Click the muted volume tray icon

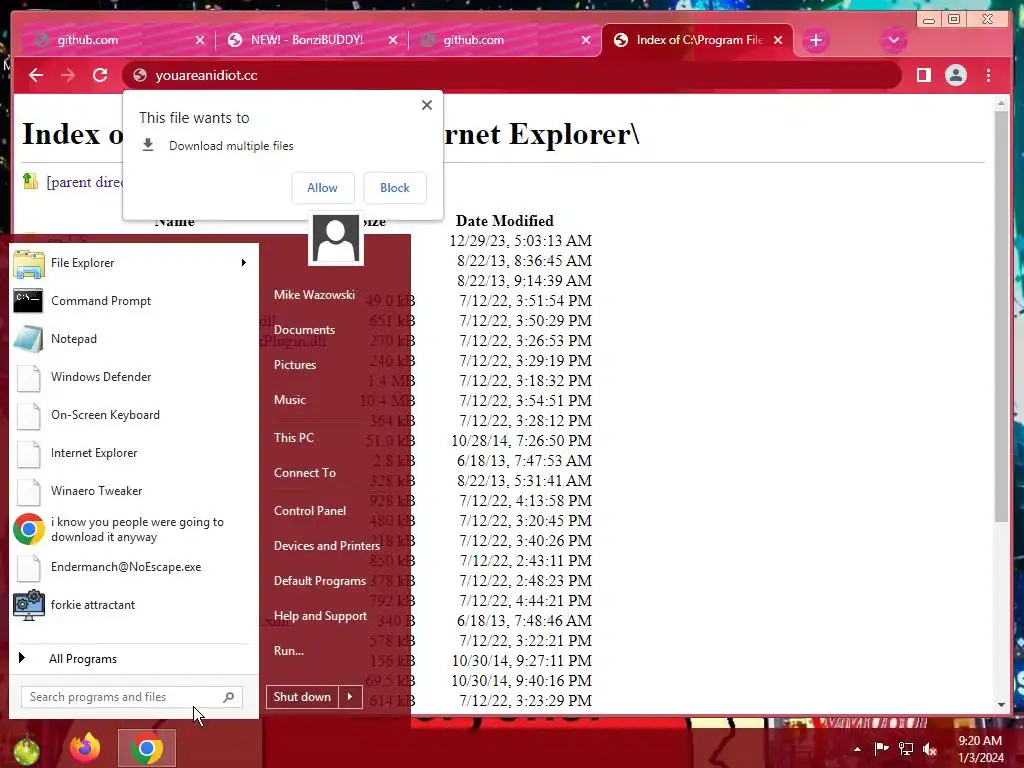[x=930, y=749]
